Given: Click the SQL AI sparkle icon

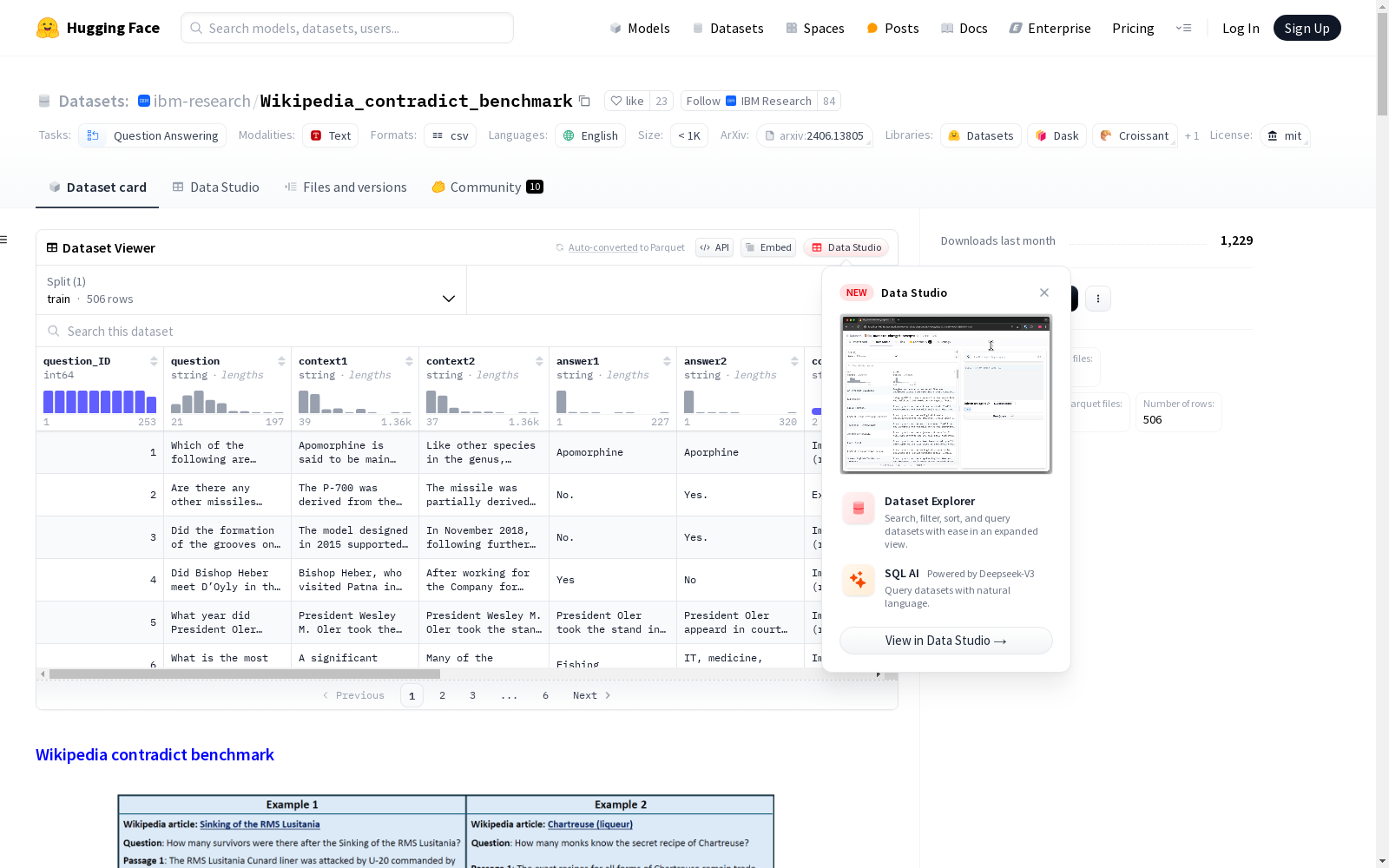Looking at the screenshot, I should 859,580.
